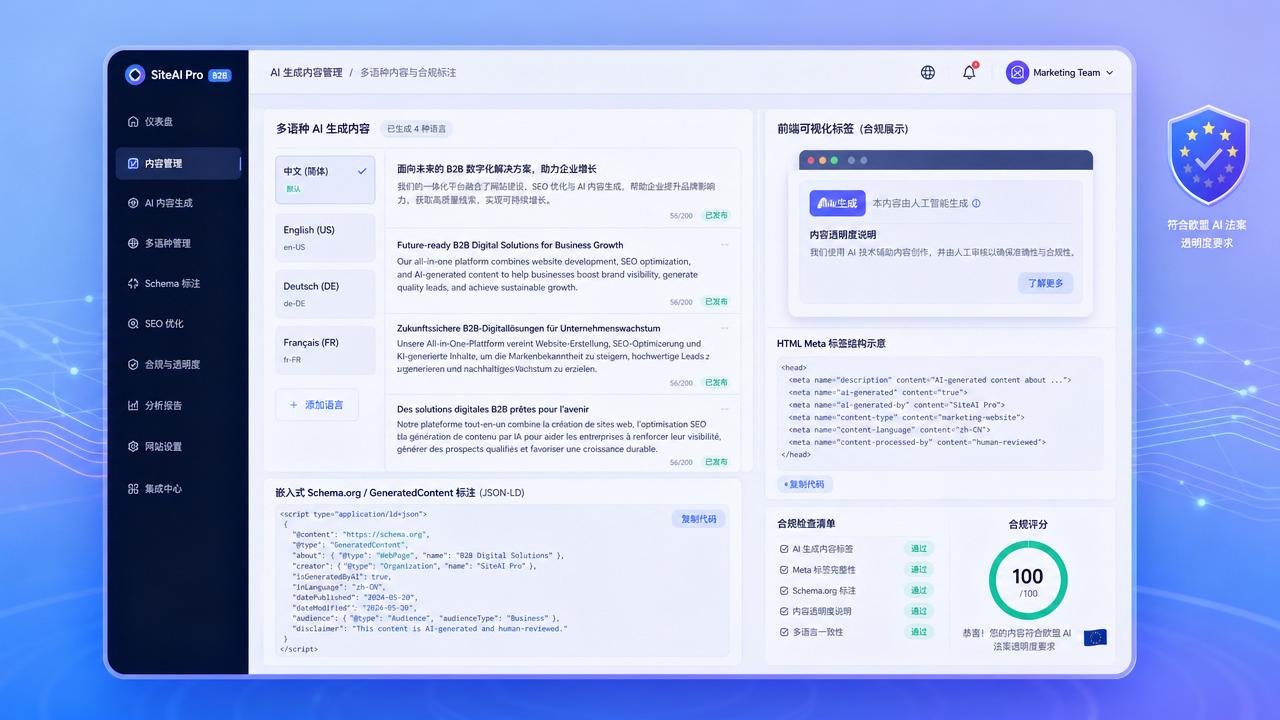Click 复制代码 in JSON-LD panel
1280x720 pixels.
[x=699, y=519]
